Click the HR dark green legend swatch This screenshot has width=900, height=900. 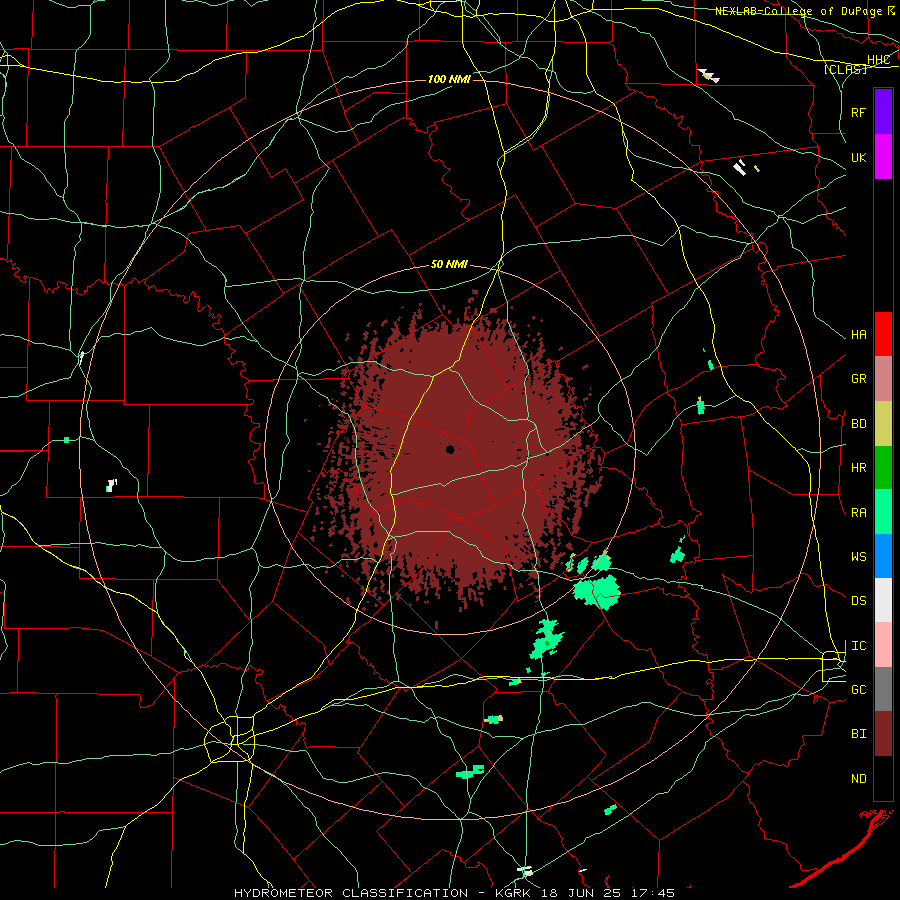click(x=883, y=468)
